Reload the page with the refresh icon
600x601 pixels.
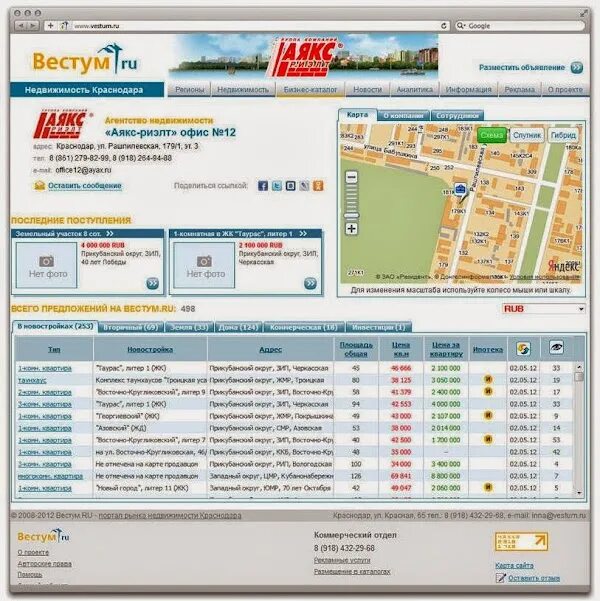(x=444, y=26)
